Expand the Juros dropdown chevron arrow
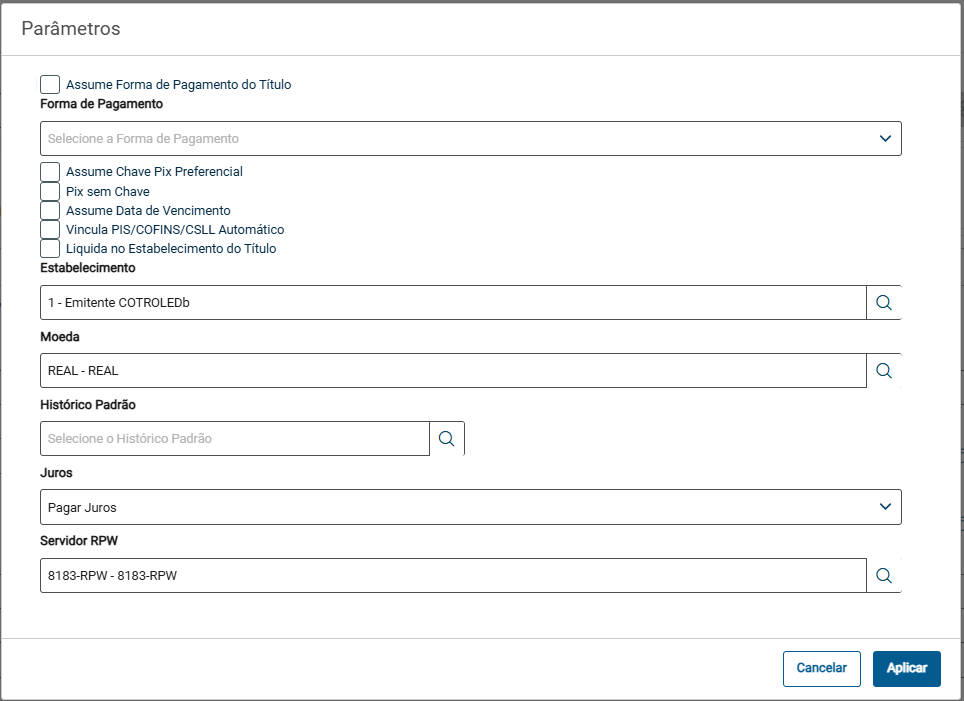This screenshot has width=964, height=701. pos(884,507)
